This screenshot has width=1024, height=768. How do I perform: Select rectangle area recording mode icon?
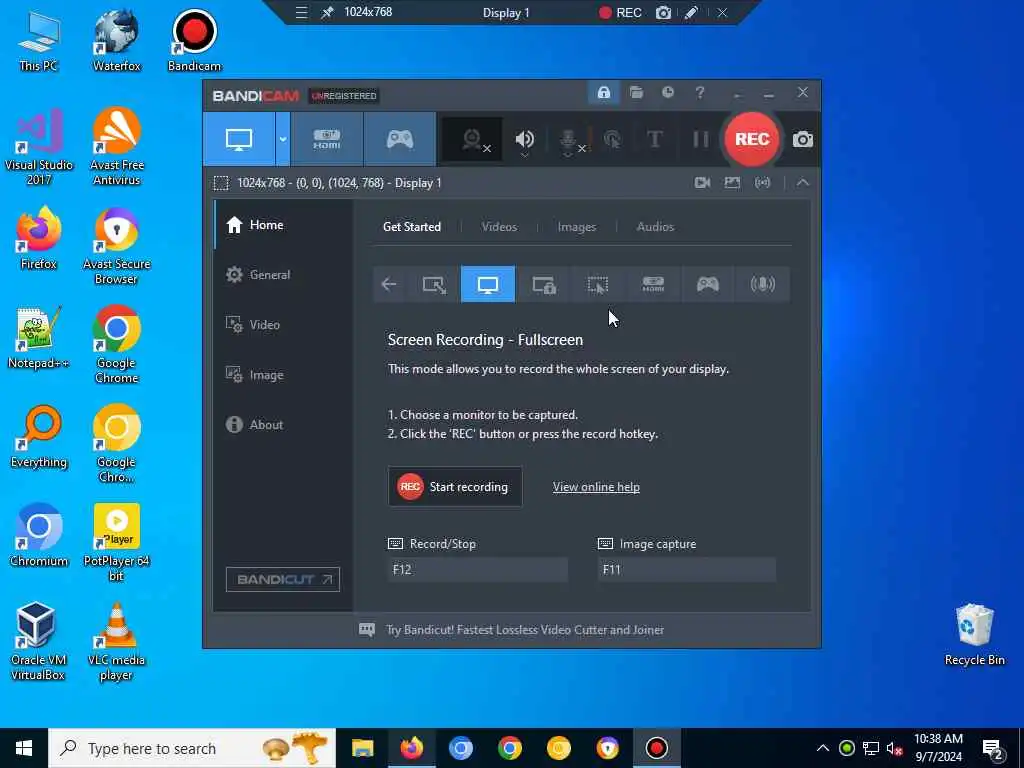point(434,284)
